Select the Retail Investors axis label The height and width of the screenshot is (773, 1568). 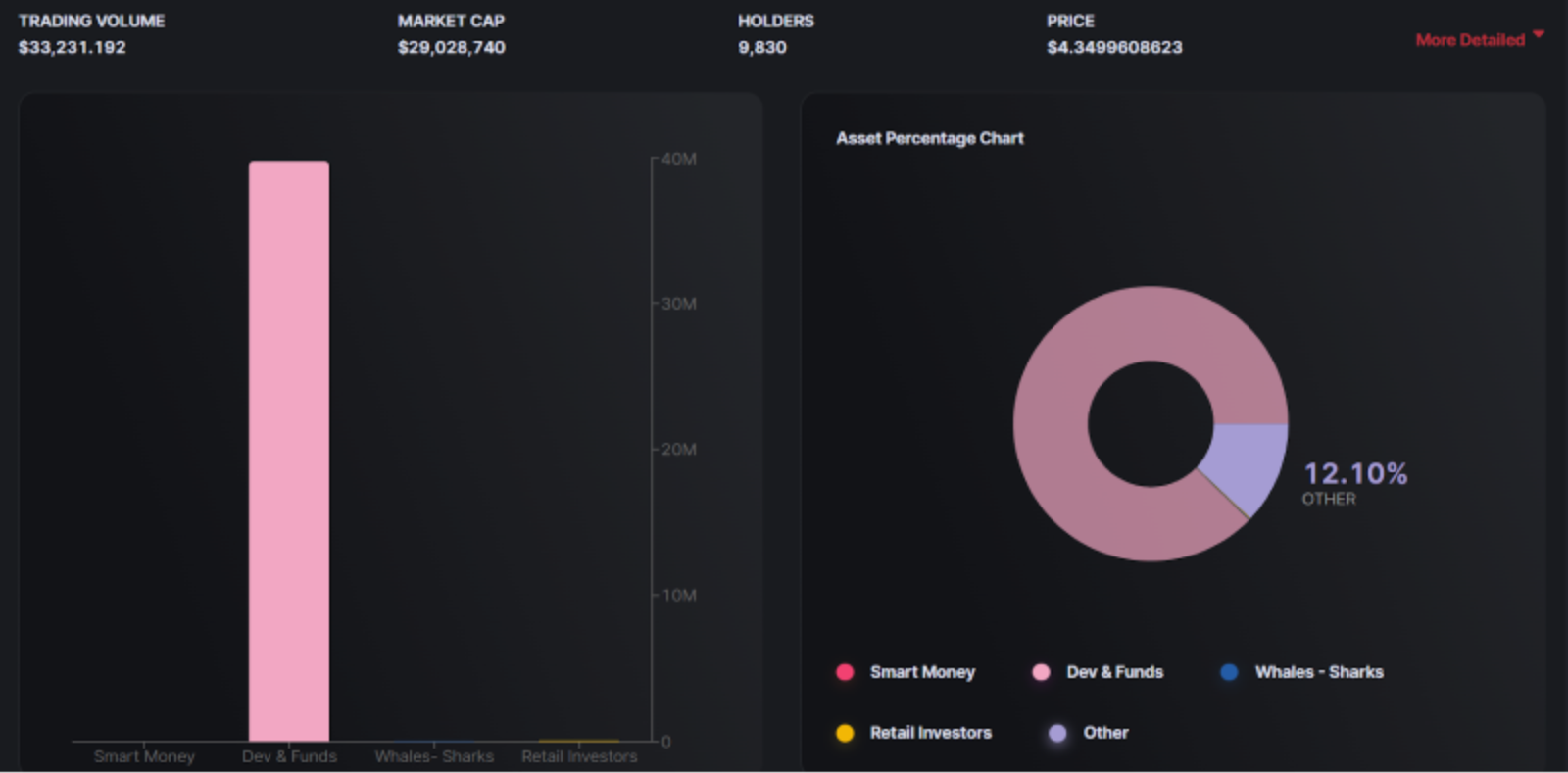point(579,756)
